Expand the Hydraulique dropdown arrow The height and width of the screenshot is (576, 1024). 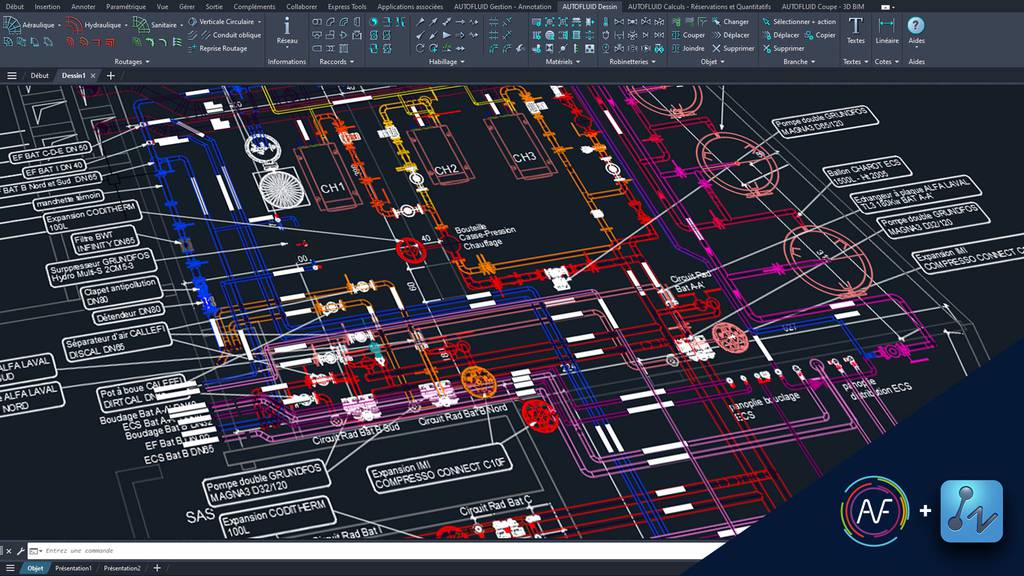pos(126,25)
